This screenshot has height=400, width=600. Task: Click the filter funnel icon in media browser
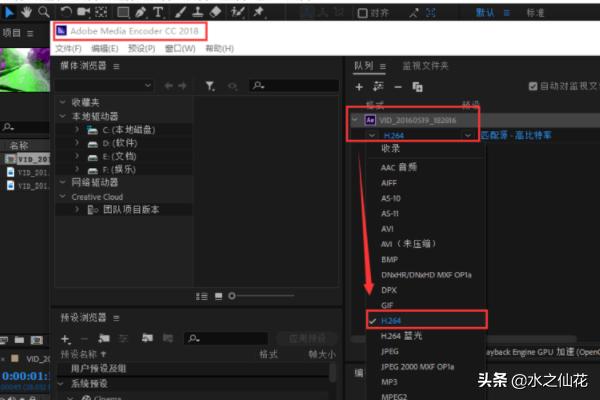(210, 87)
